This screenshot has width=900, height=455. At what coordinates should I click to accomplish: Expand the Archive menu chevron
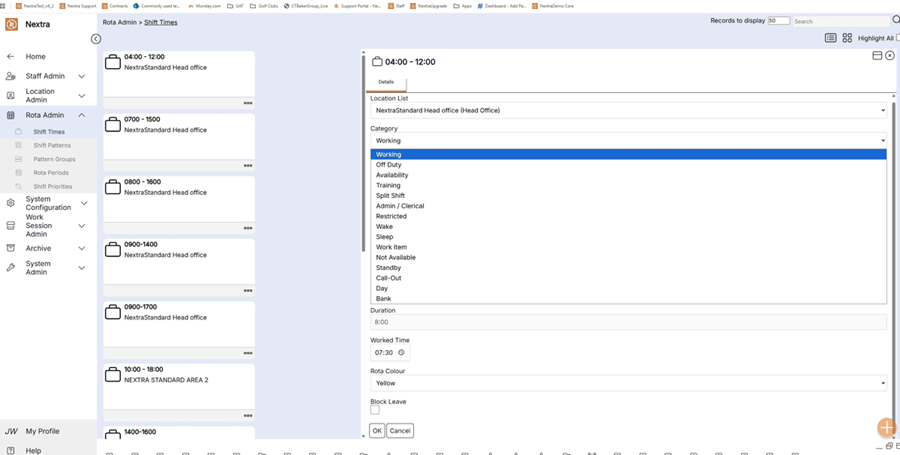coord(82,248)
